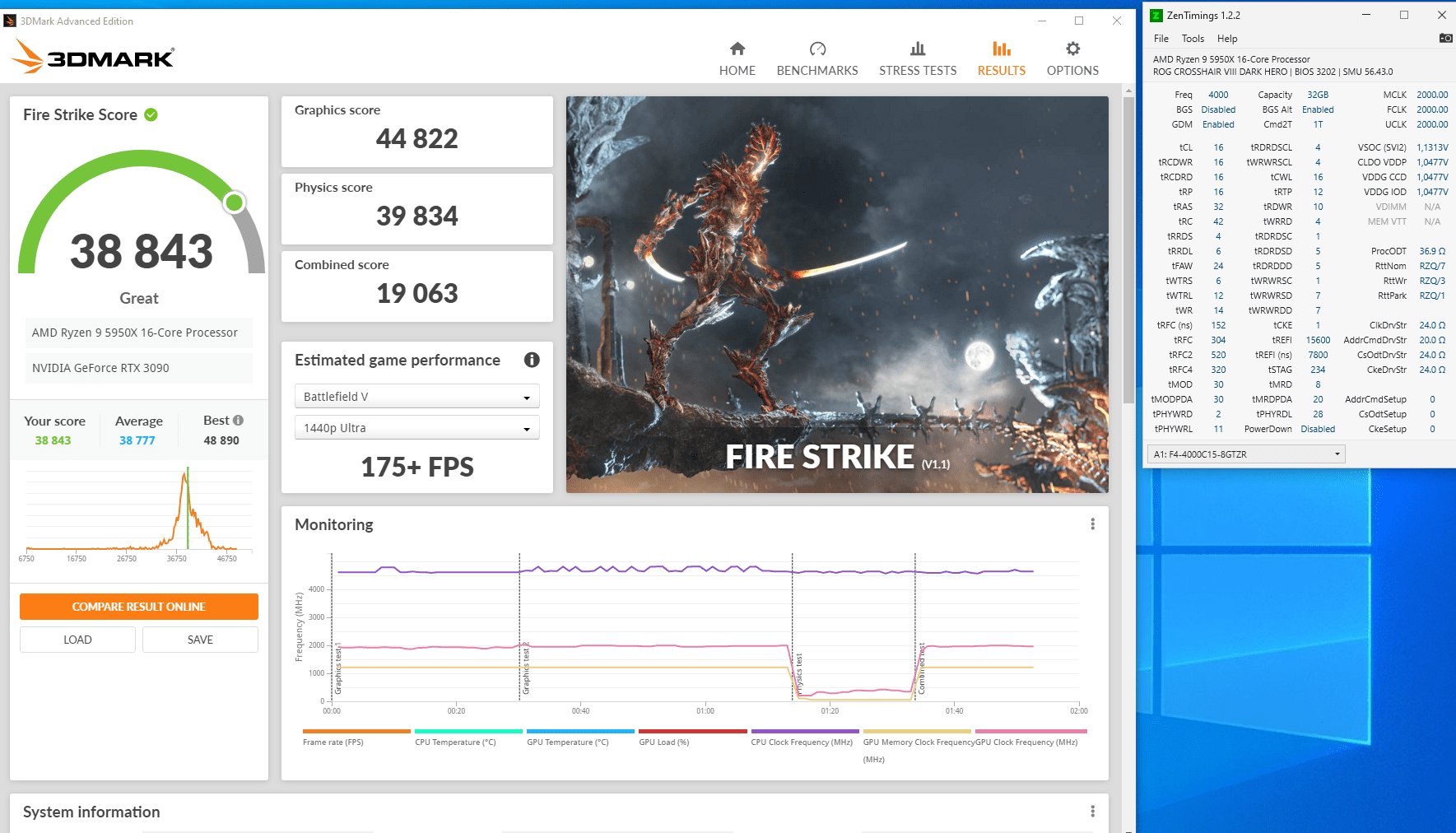Click the NVIDIA GeForce RTX 3090 label
This screenshot has height=833, width=1456.
coord(138,368)
